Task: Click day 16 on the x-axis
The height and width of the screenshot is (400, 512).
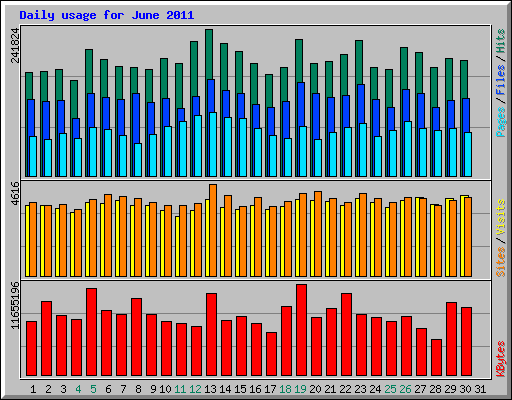Action: click(255, 389)
